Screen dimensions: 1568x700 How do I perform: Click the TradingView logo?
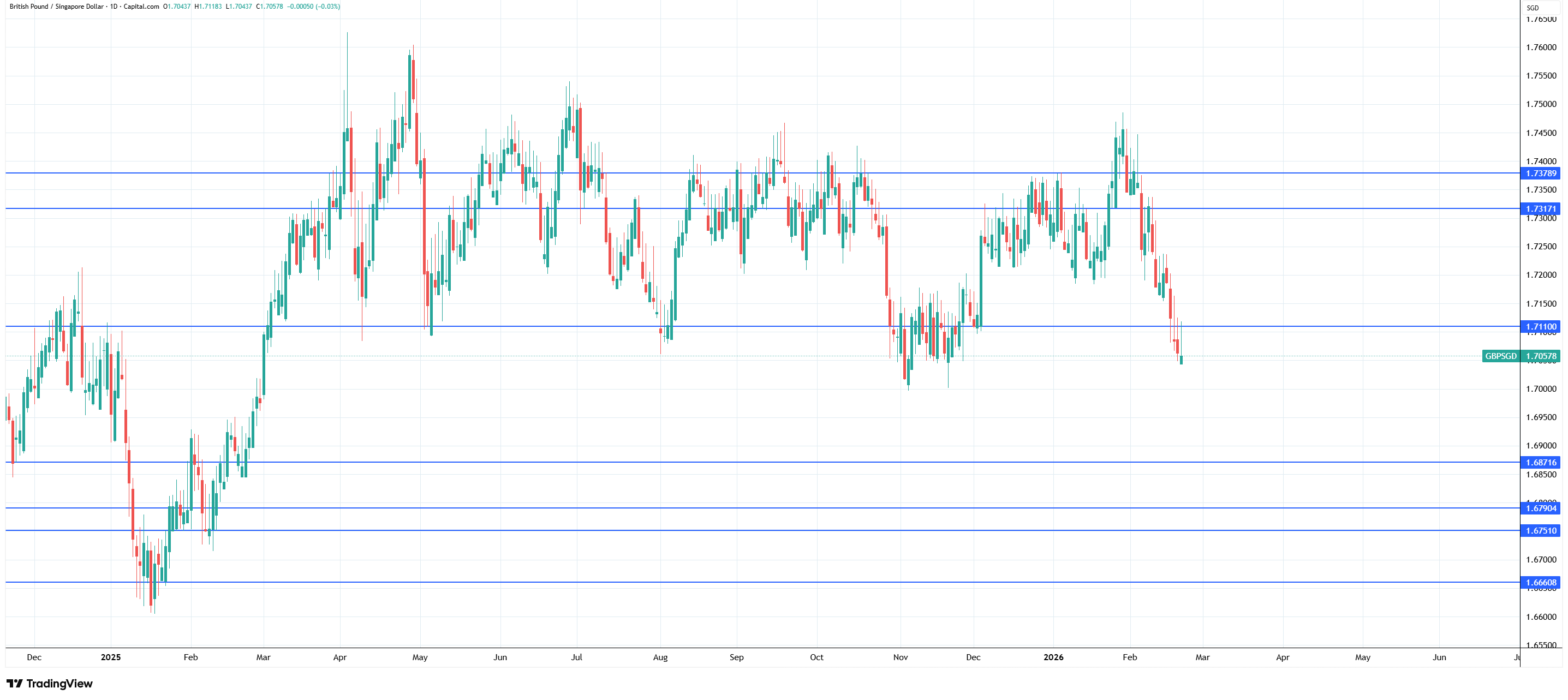click(x=49, y=684)
